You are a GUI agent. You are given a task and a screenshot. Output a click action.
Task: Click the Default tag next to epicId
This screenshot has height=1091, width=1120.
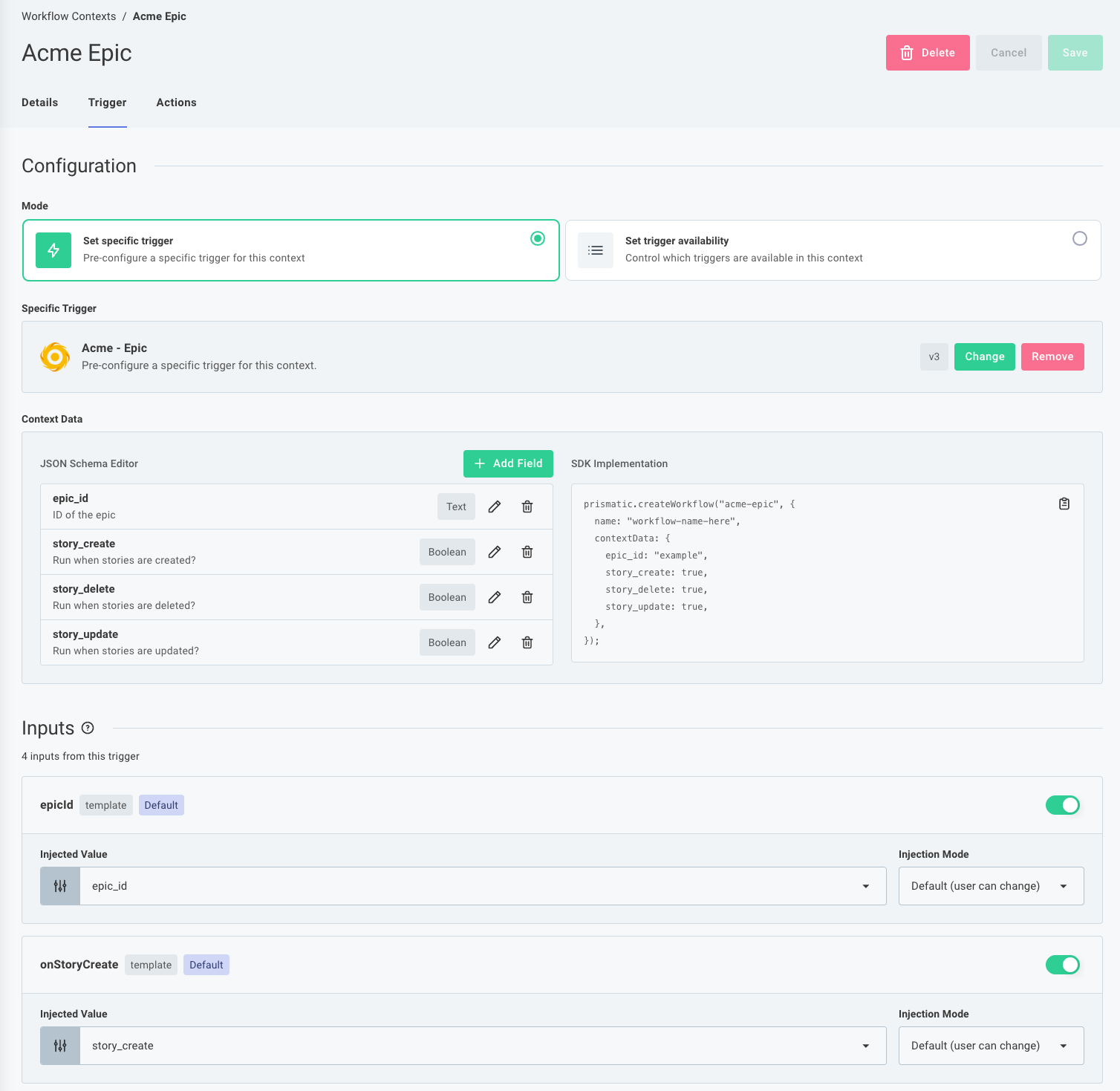coord(161,805)
